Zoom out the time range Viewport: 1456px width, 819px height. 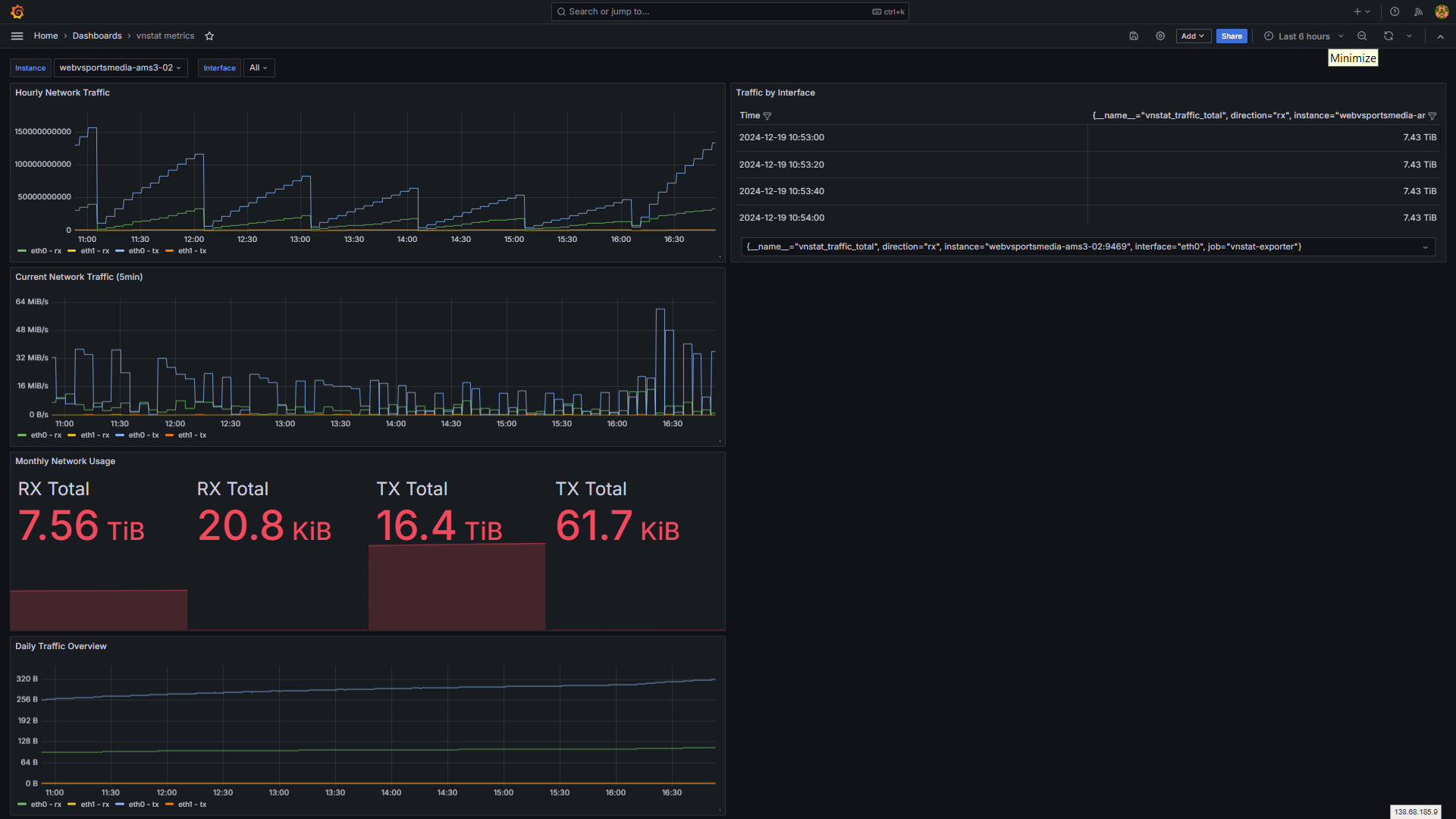pos(1362,36)
